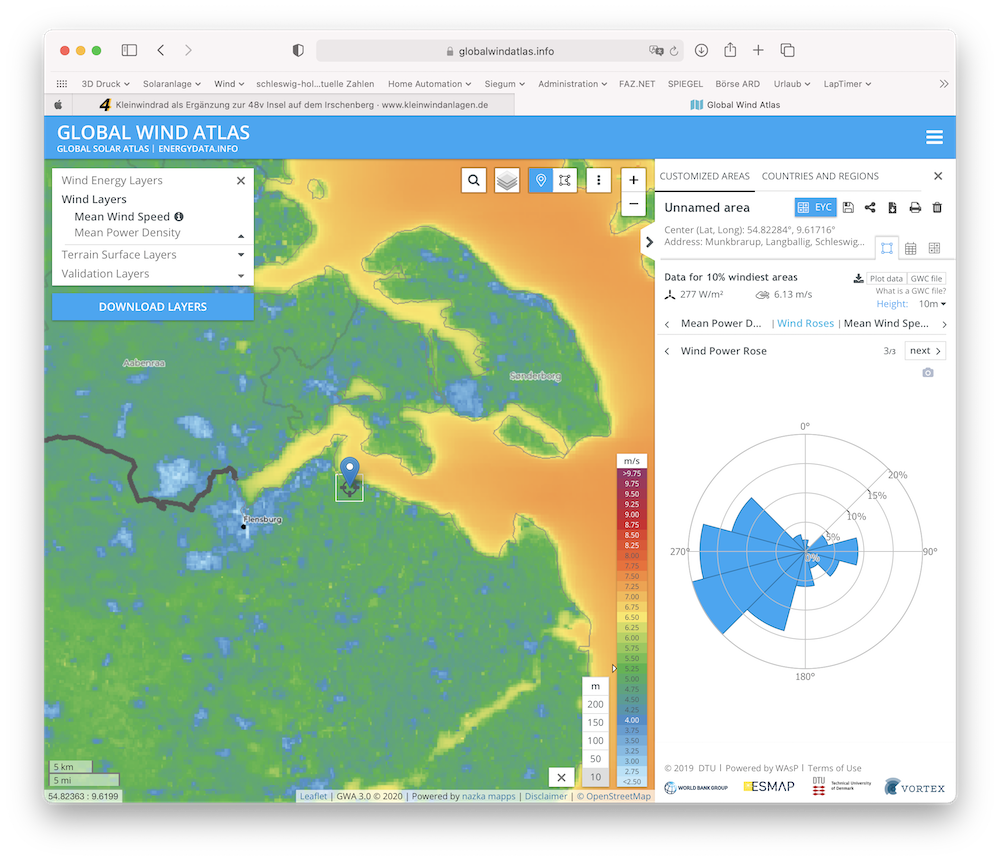The height and width of the screenshot is (861, 1000).
Task: Save the Unnamed area with floppy icon
Action: (x=848, y=207)
